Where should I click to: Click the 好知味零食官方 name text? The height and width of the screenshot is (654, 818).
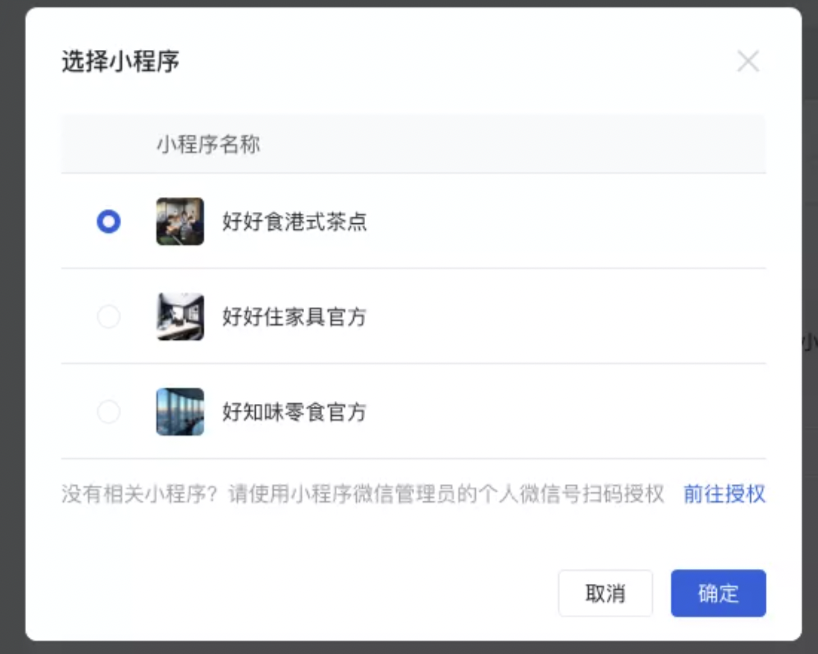[295, 412]
